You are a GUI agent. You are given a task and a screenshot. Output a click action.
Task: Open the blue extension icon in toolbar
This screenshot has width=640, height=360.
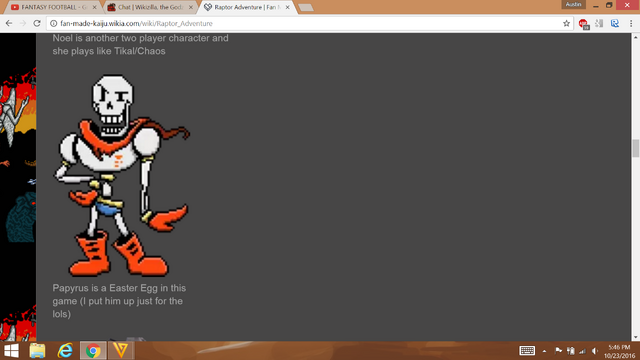coord(615,23)
